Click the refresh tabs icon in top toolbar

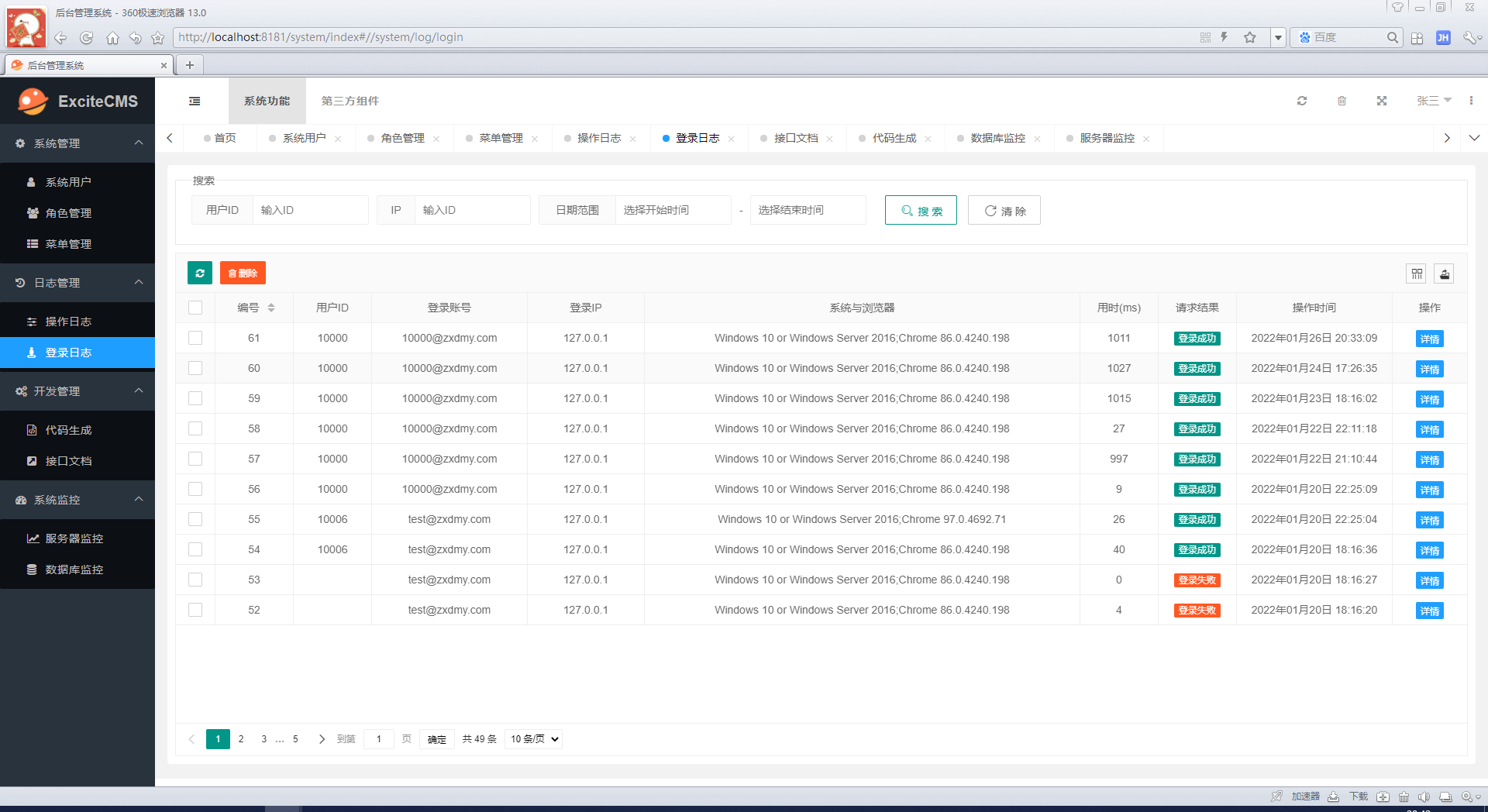coord(1303,101)
